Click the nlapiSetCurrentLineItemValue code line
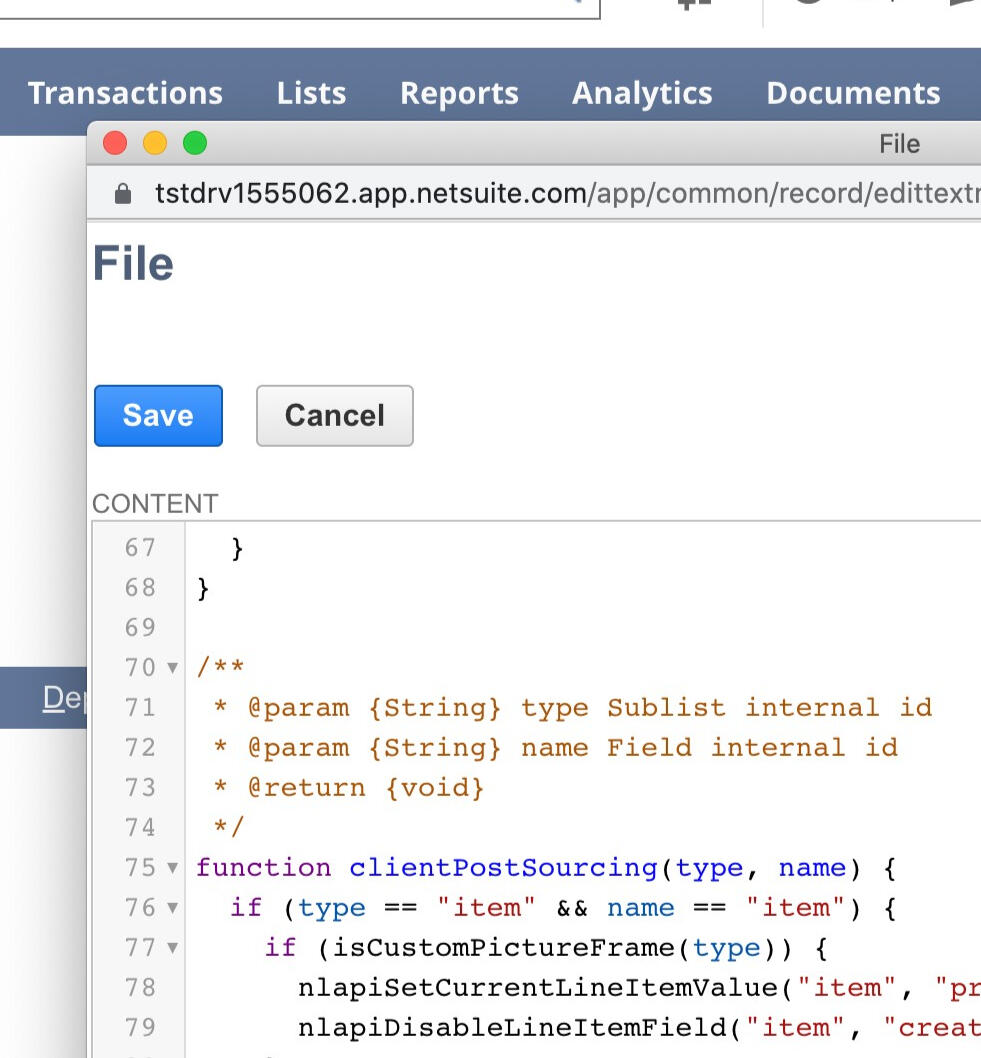This screenshot has height=1058, width=981. [x=540, y=988]
